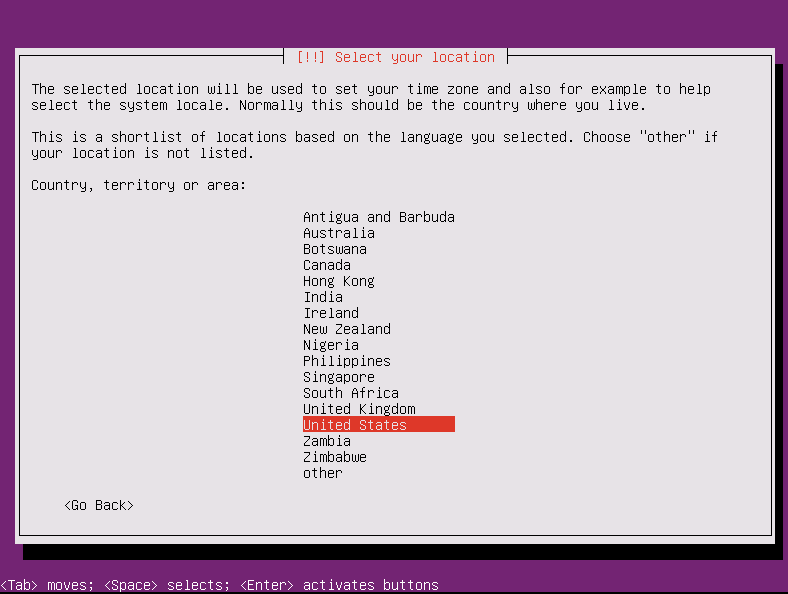Screen dimensions: 788x594
Task: Choose the "other" location option
Action: pyautogui.click(x=323, y=473)
